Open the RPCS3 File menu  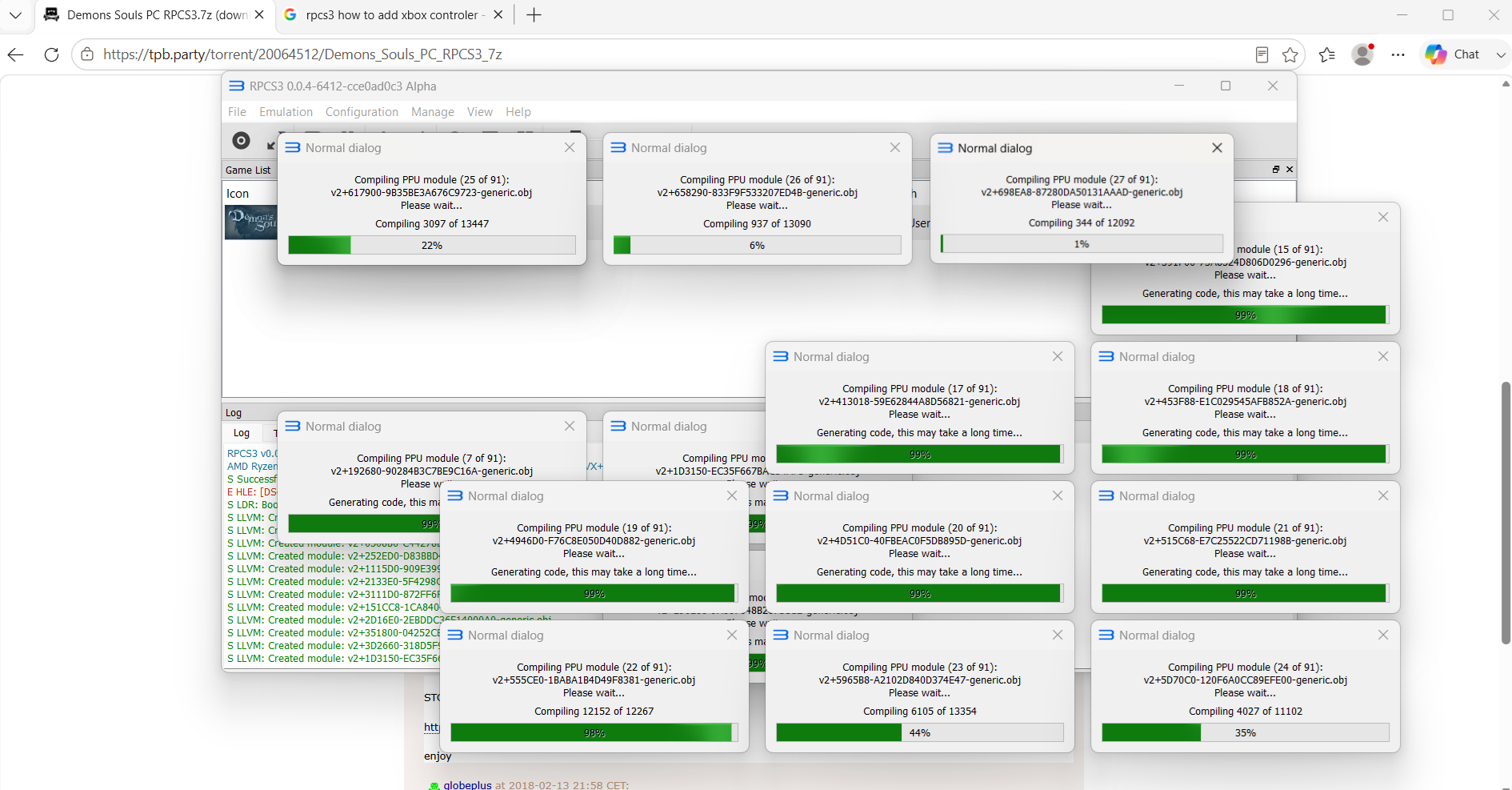(x=237, y=112)
